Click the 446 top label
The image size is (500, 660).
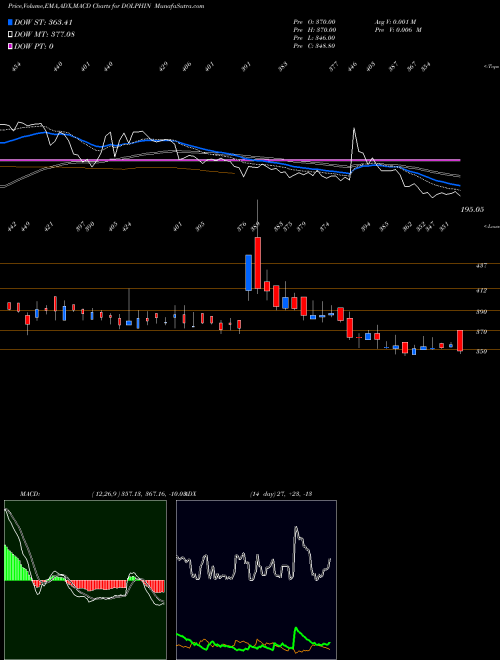coord(352,66)
